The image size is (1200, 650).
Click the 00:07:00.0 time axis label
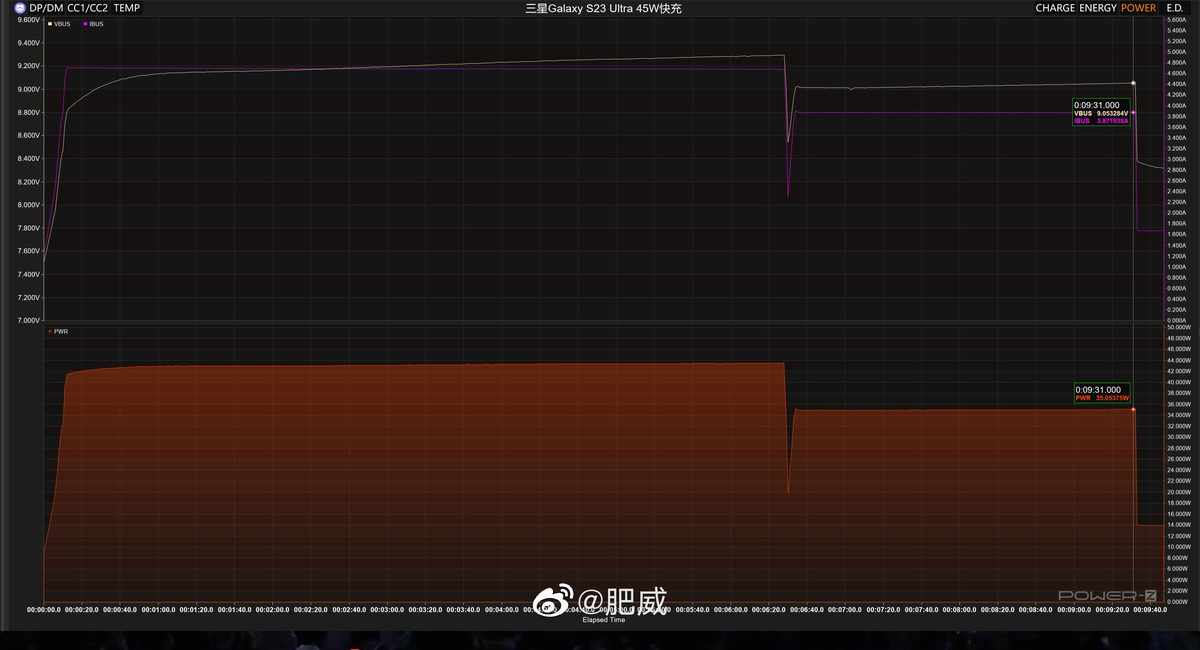point(844,609)
